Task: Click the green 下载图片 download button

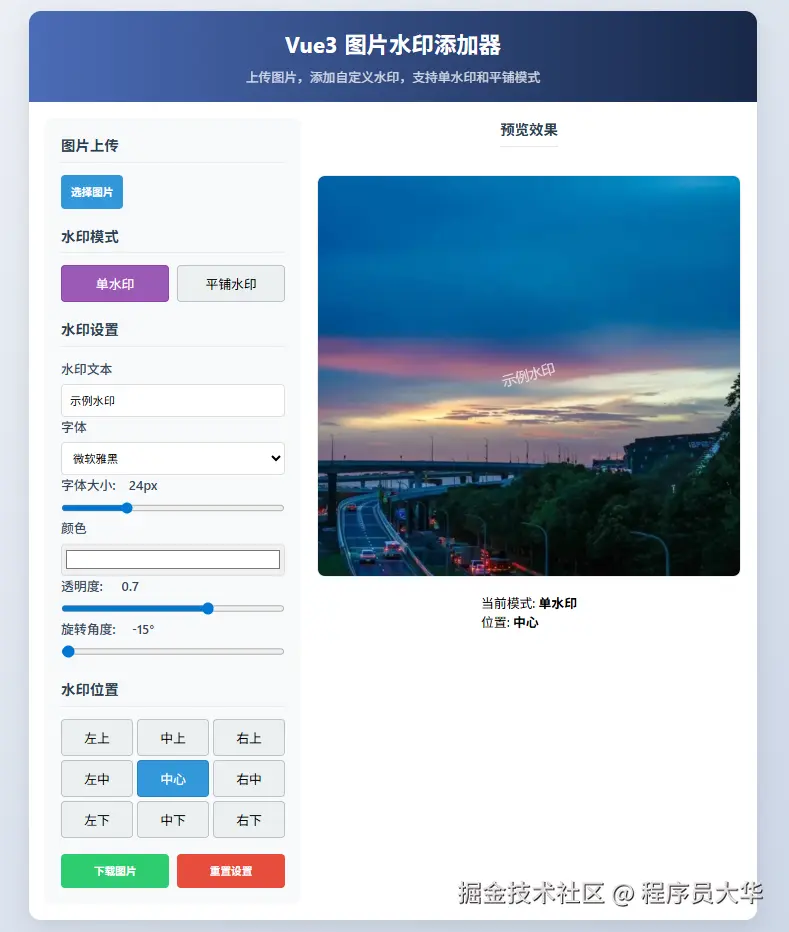Action: pos(115,871)
